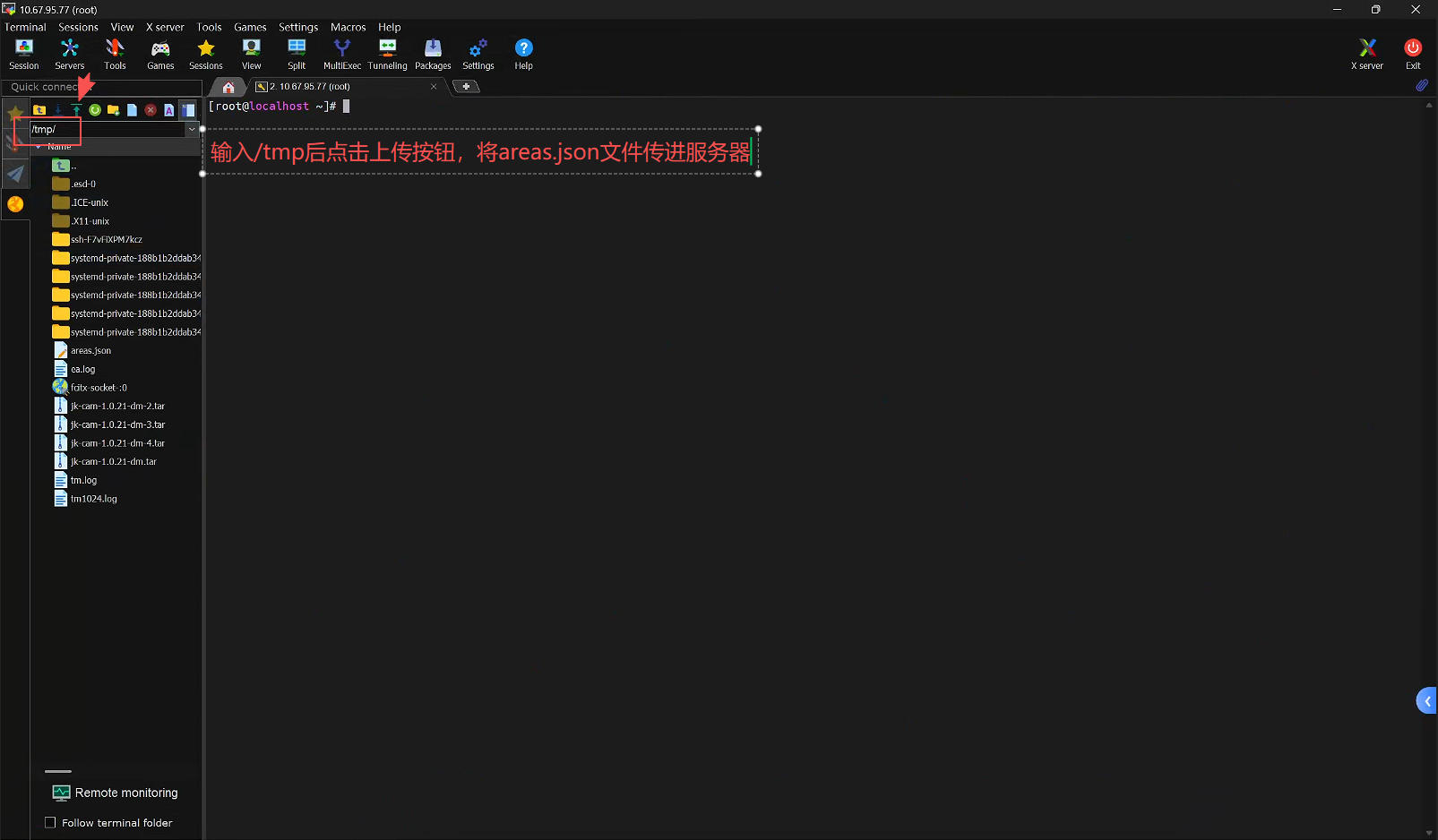1438x840 pixels.
Task: Open the Tunneling tool
Action: pos(387,54)
